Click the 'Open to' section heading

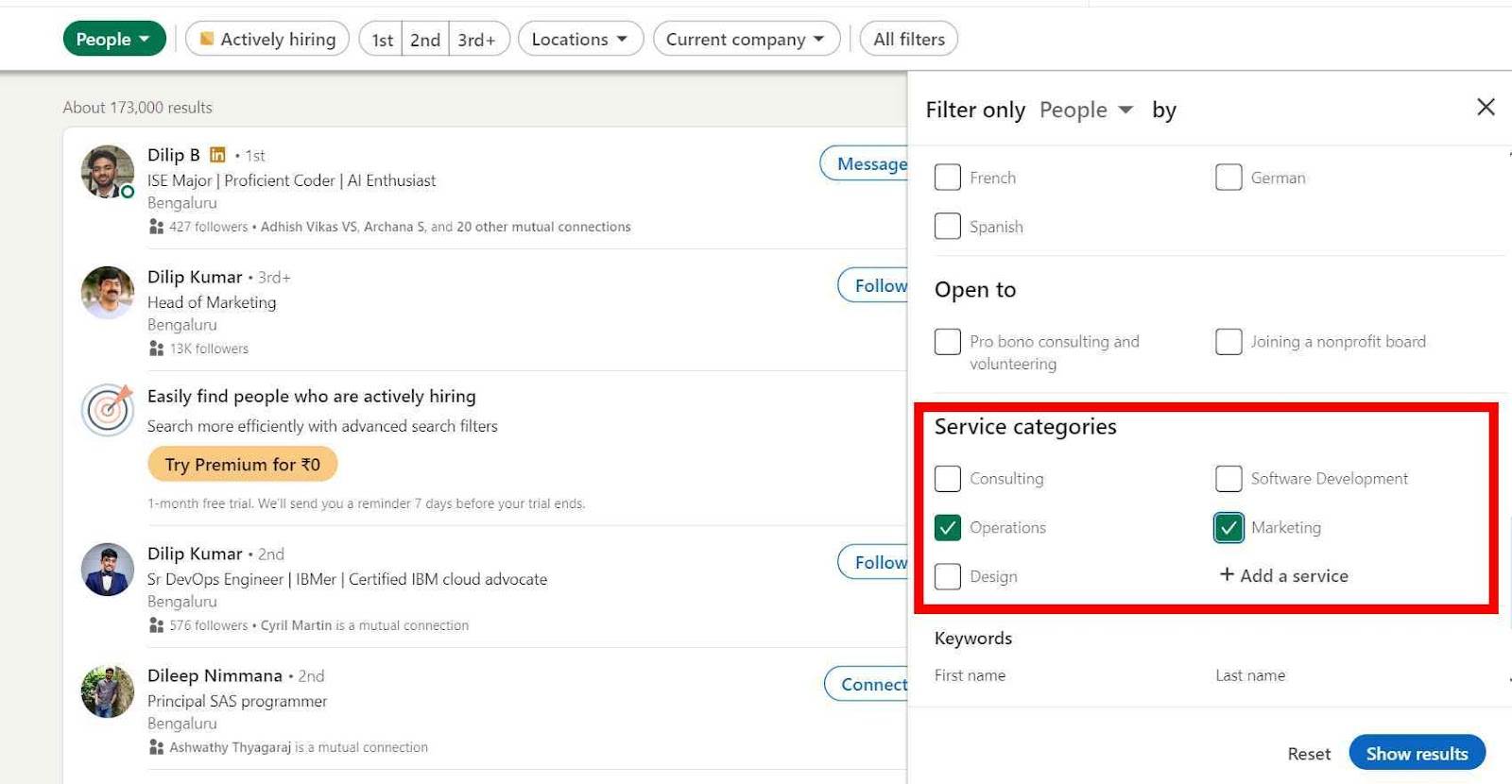coord(975,290)
